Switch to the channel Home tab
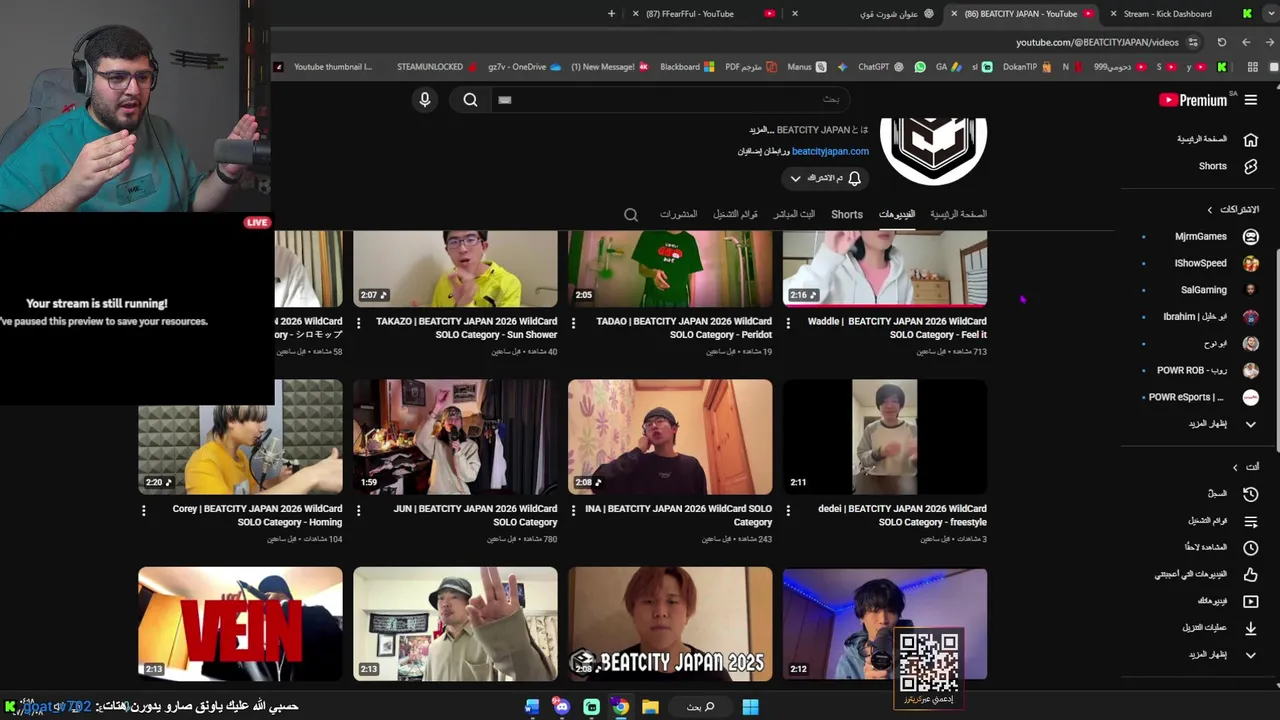 pos(958,214)
